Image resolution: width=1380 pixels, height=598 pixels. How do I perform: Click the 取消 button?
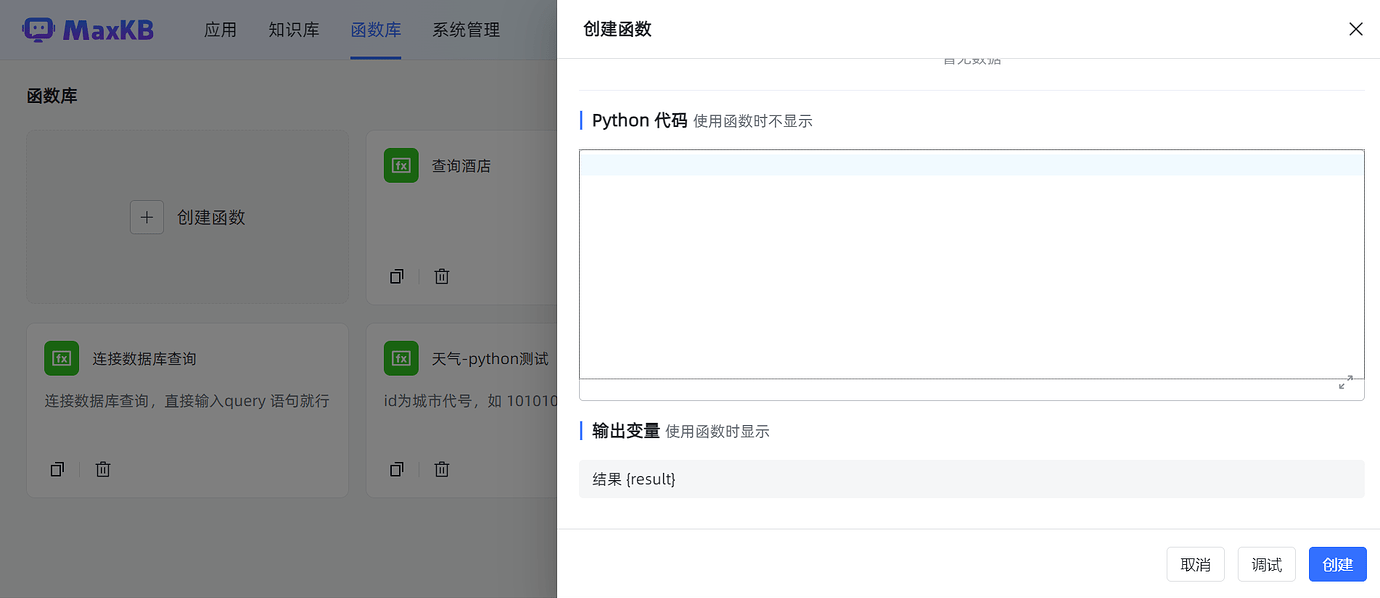click(x=1196, y=564)
